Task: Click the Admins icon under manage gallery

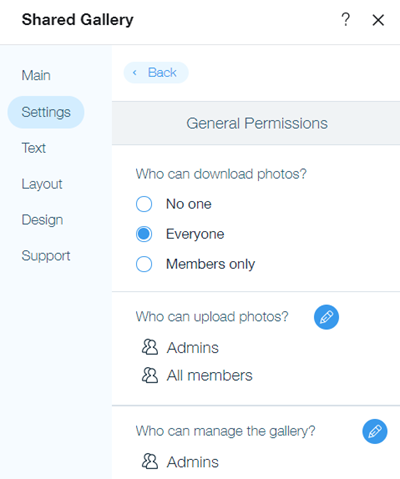Action: click(x=150, y=461)
